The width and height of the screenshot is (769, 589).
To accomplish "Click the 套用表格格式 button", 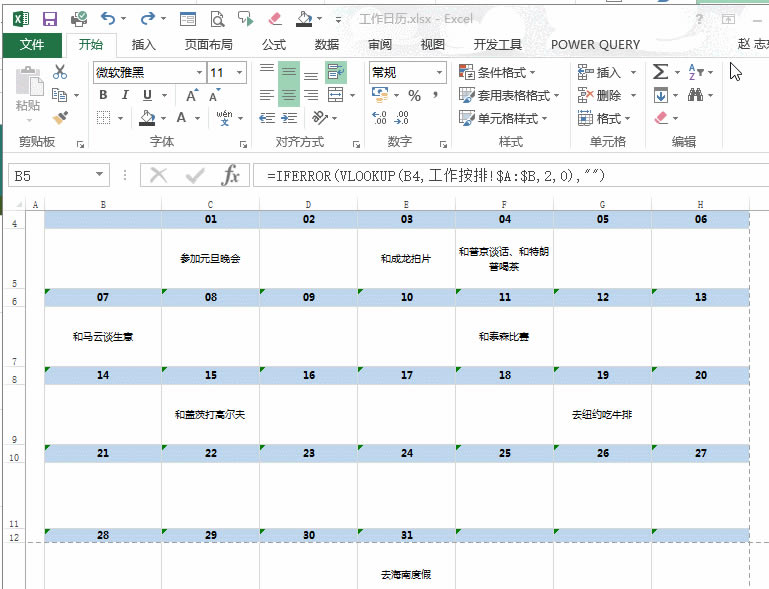I will click(x=508, y=95).
